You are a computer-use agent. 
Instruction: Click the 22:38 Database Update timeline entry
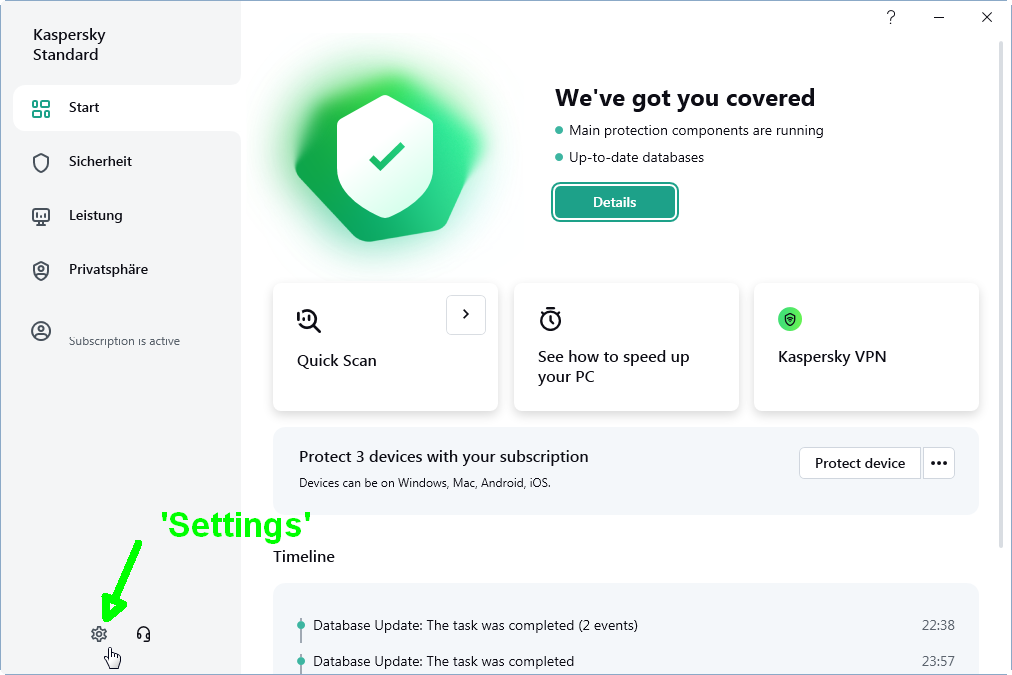coord(475,626)
